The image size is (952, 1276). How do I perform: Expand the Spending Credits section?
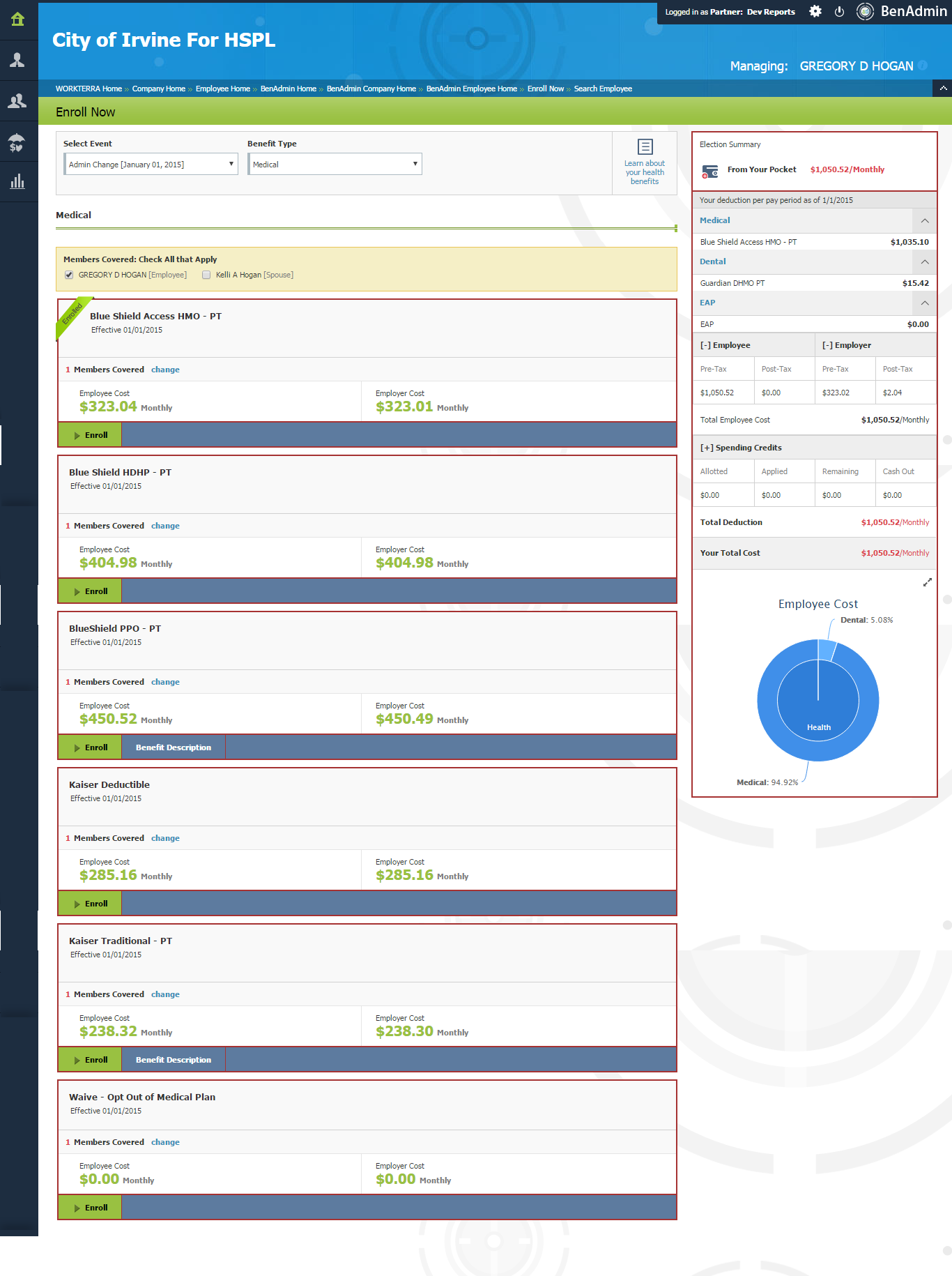741,448
